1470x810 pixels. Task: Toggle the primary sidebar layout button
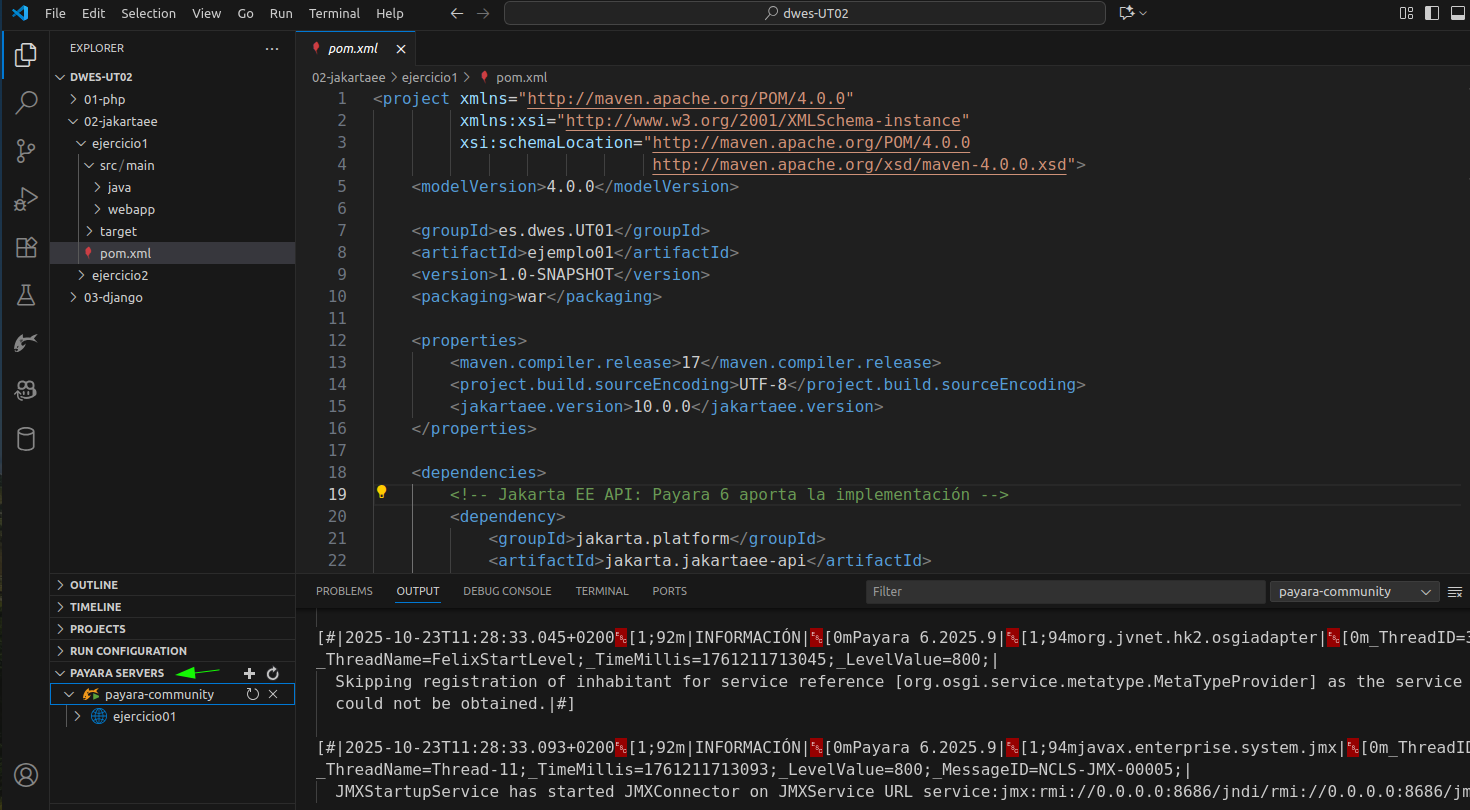1432,13
